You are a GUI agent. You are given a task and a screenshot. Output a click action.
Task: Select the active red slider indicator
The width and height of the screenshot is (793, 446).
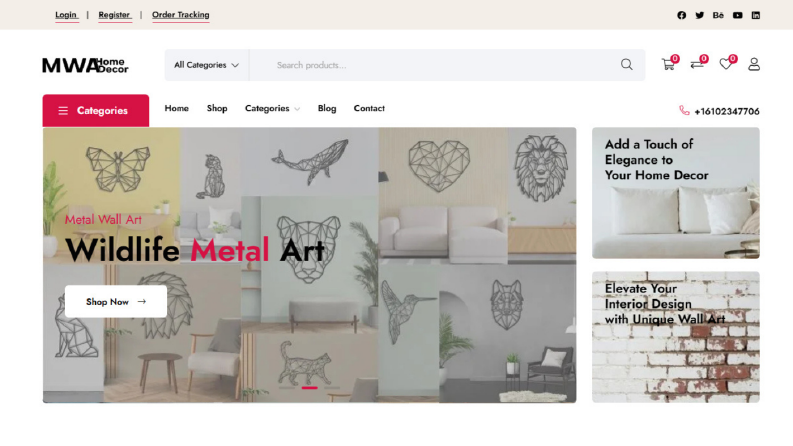[310, 387]
